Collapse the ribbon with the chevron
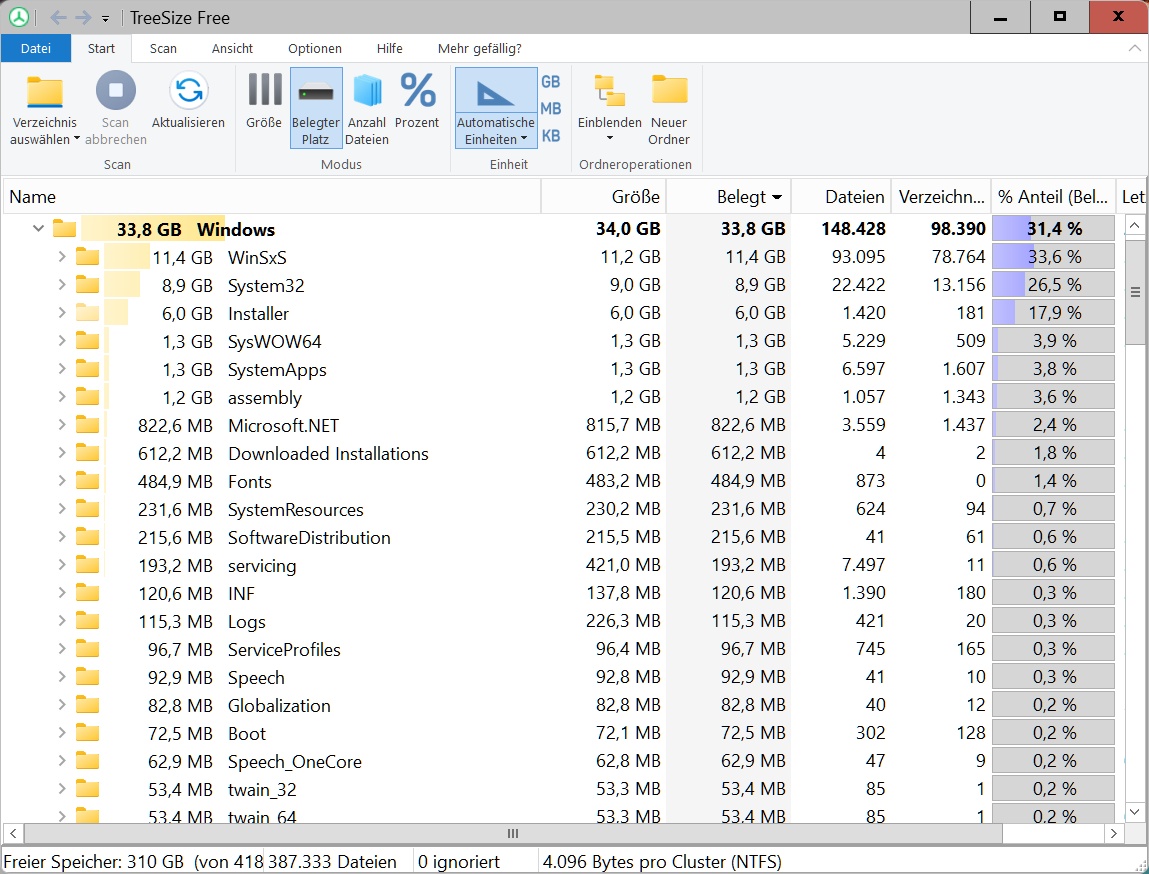Viewport: 1149px width, 874px height. point(1134,48)
